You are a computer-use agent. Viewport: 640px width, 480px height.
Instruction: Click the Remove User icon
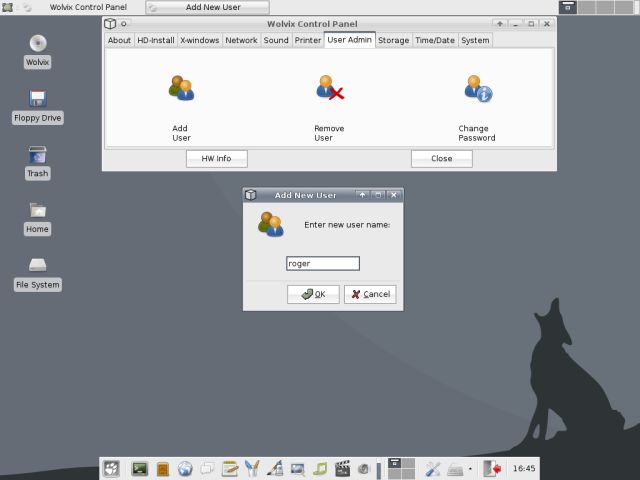(x=330, y=87)
